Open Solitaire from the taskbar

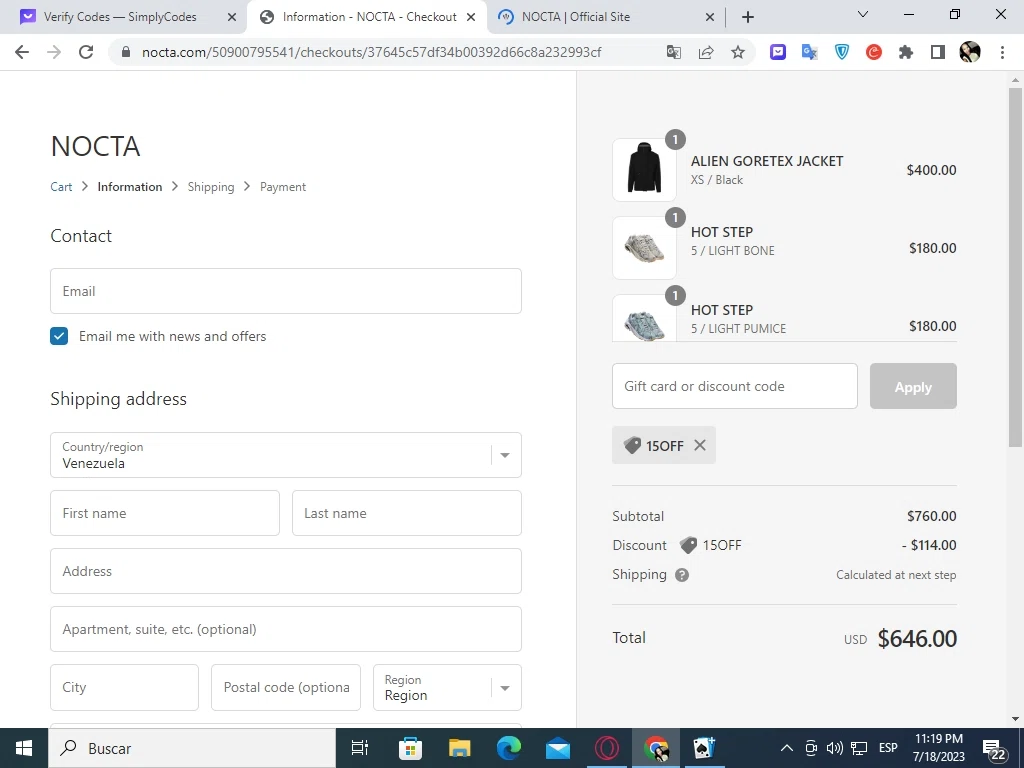pyautogui.click(x=705, y=748)
